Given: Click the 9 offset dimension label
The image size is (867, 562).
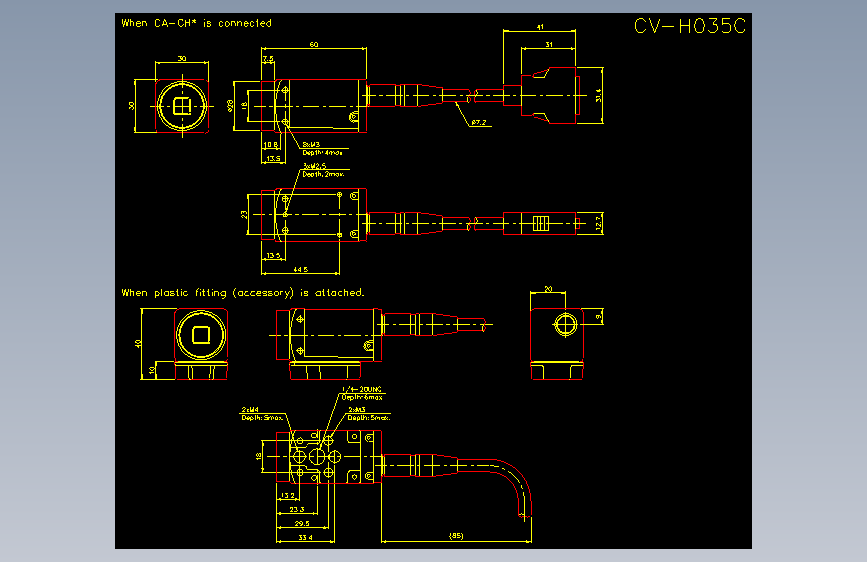Looking at the screenshot, I should [598, 317].
